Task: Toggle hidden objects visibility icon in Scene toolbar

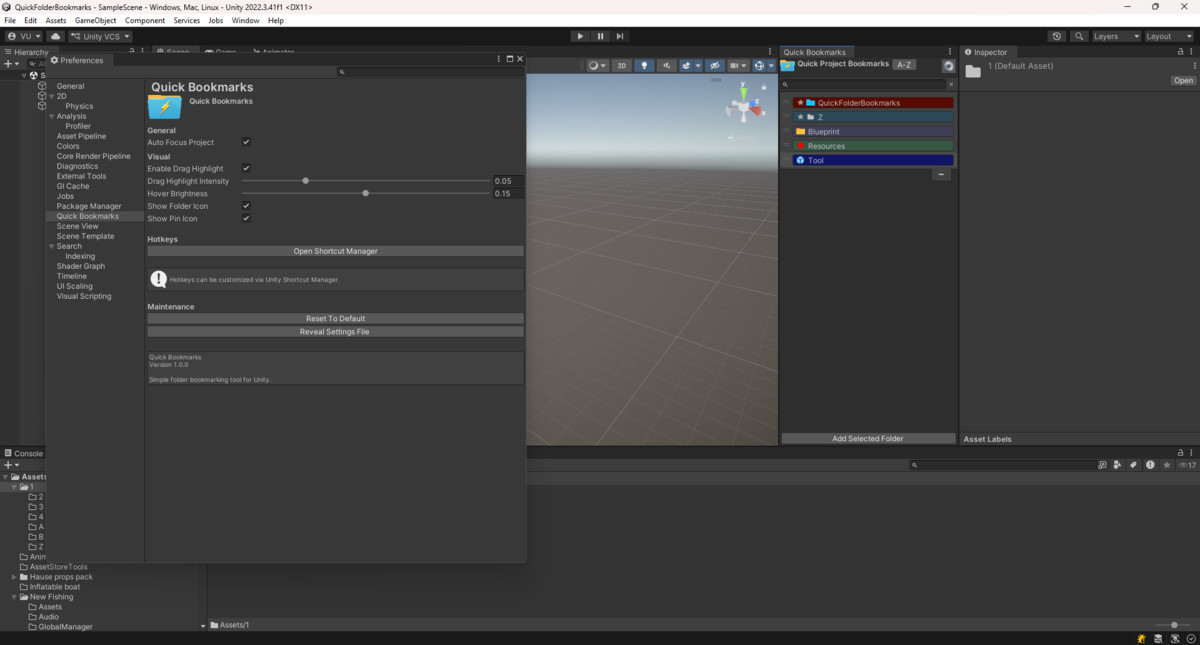Action: pyautogui.click(x=714, y=66)
